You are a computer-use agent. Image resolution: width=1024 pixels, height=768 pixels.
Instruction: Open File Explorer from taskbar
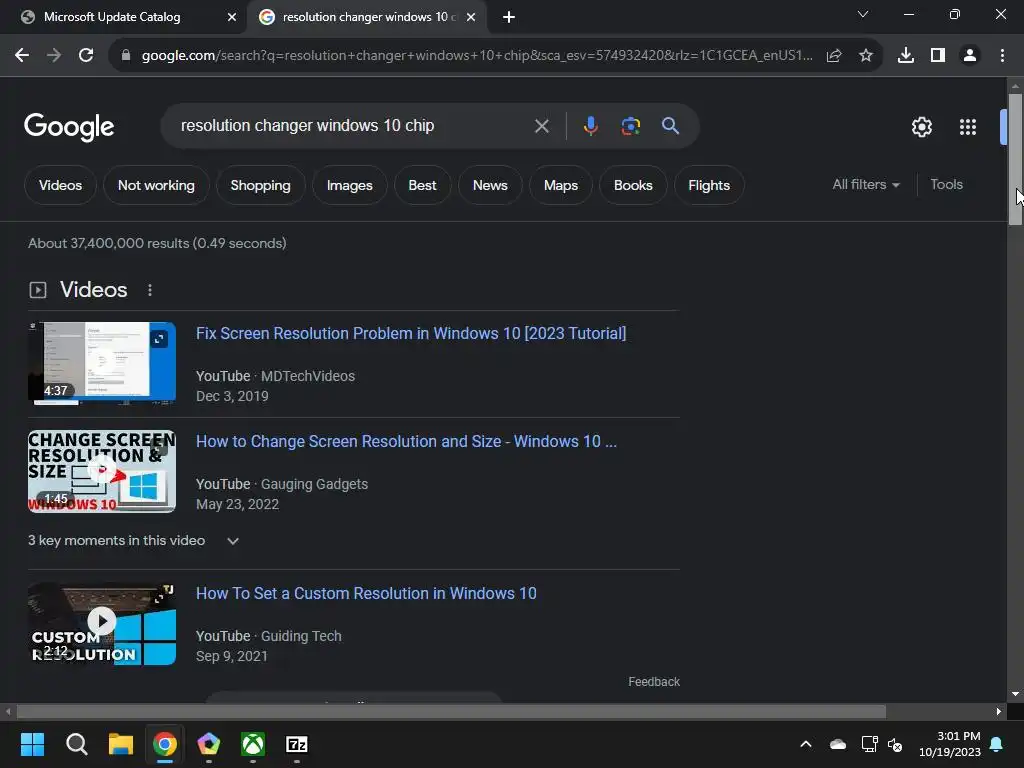coord(121,744)
